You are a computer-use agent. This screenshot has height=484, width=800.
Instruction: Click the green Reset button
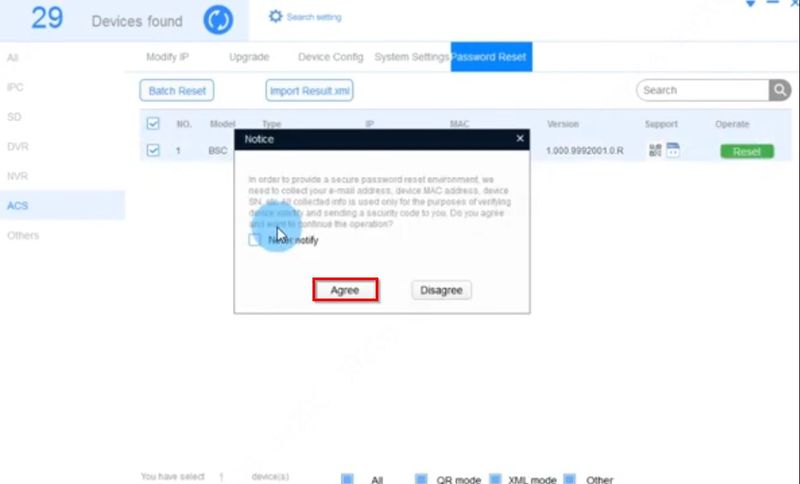(746, 151)
